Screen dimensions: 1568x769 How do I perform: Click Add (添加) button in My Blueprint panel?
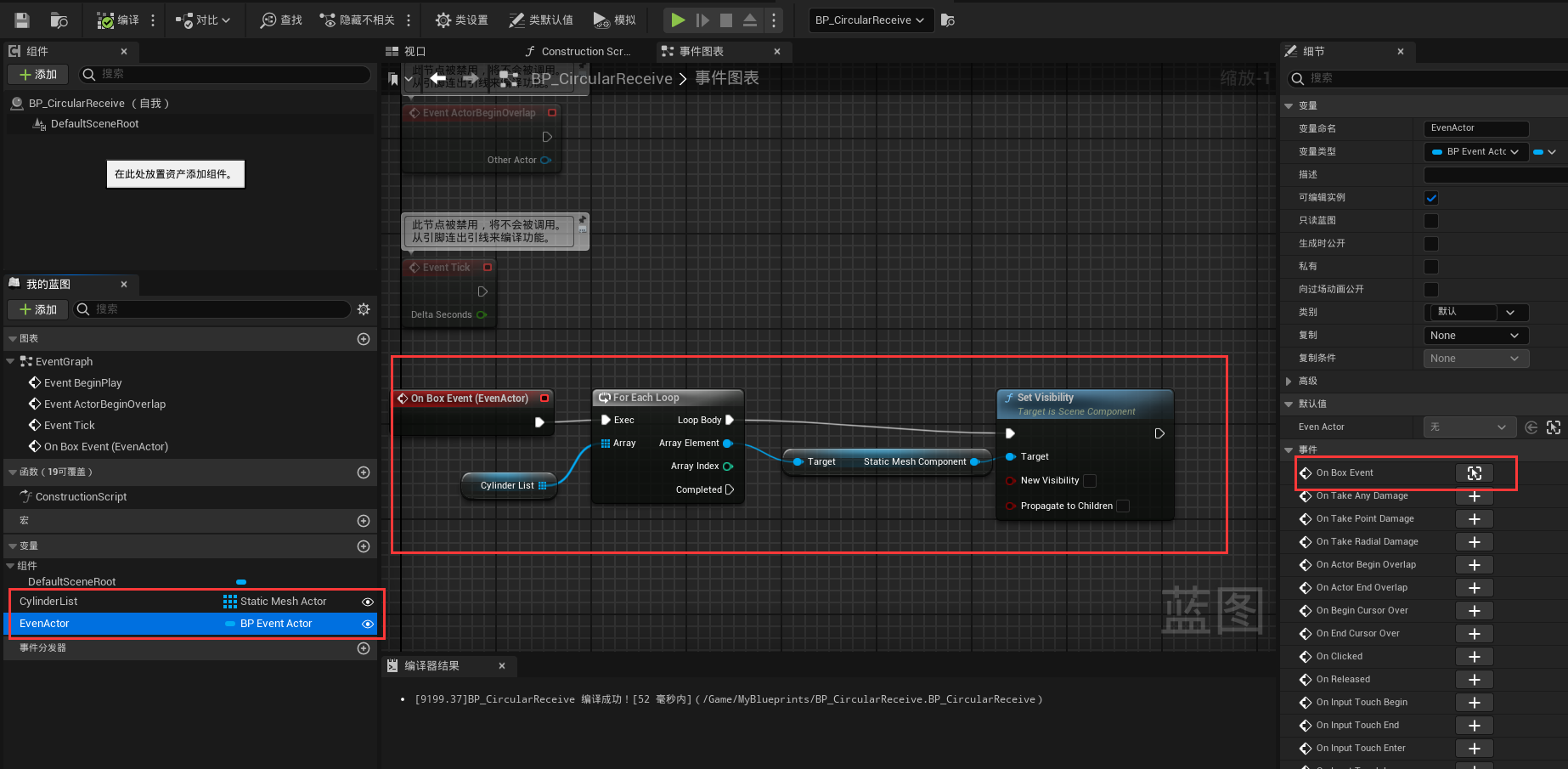[38, 310]
